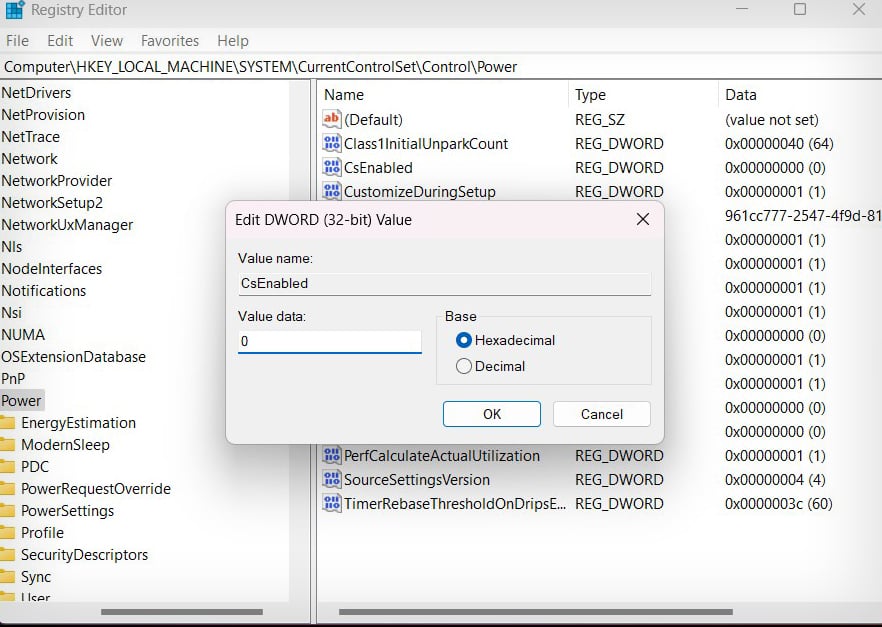Select the Notifications key
Viewport: 882px width, 627px height.
pyautogui.click(x=44, y=290)
